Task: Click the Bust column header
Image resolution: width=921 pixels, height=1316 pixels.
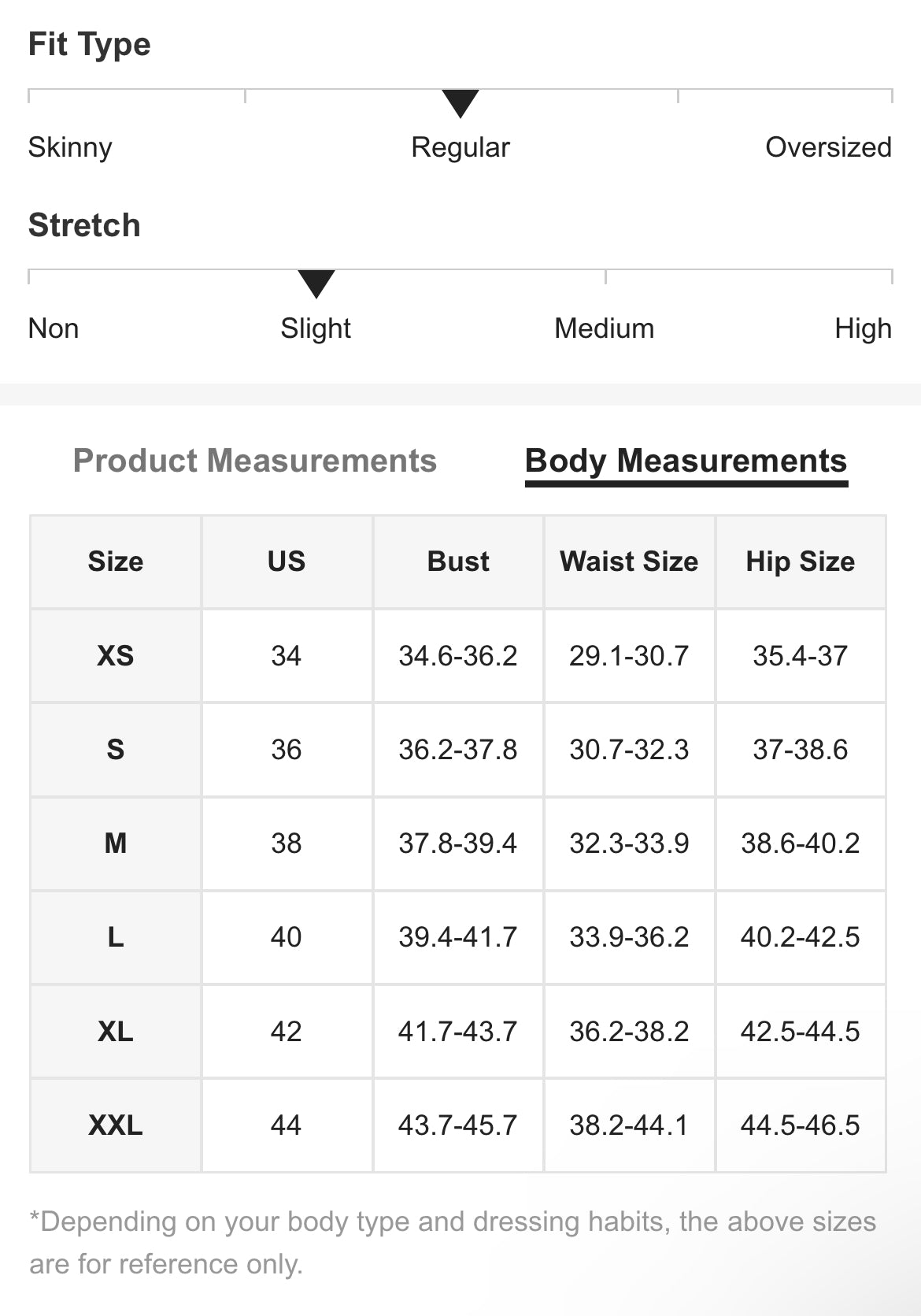Action: [458, 562]
